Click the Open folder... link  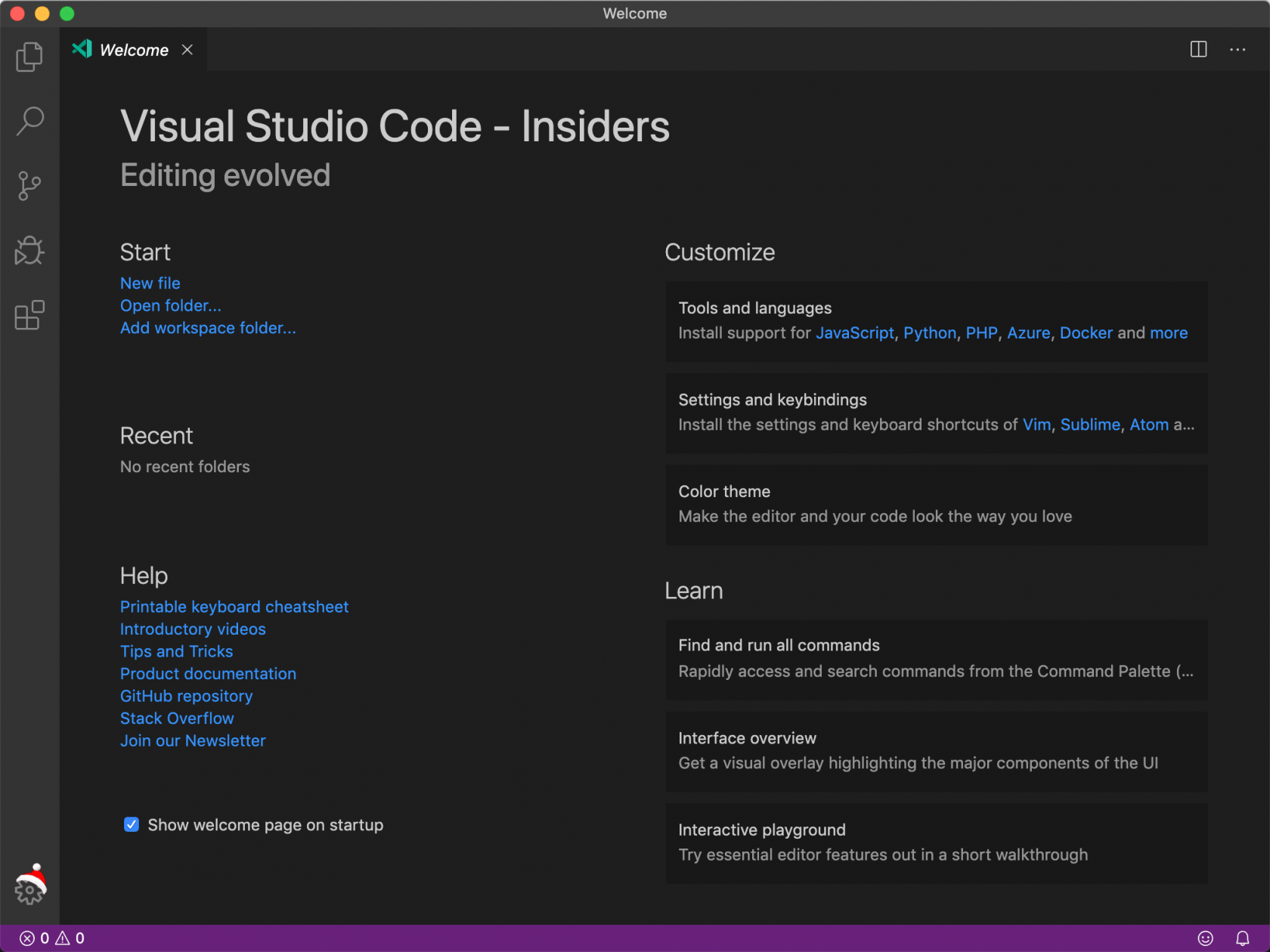pos(171,305)
